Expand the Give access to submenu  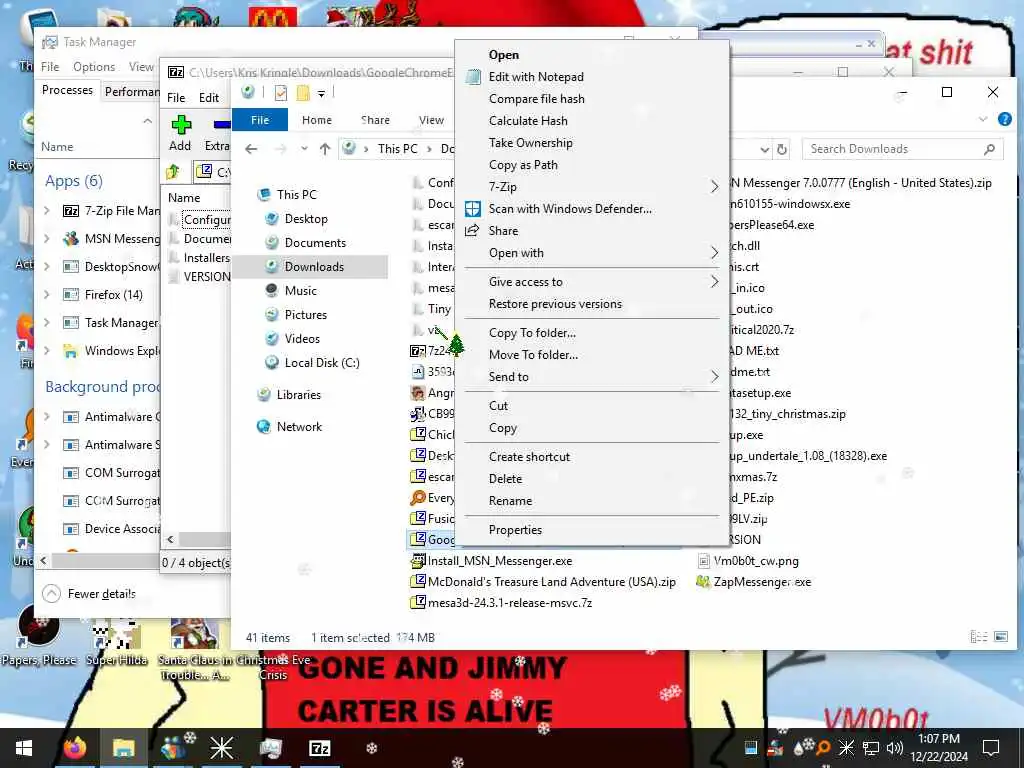coord(714,282)
